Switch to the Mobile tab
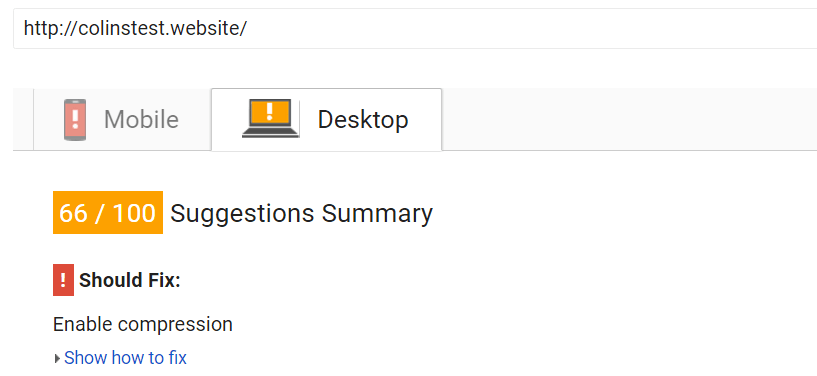The image size is (817, 376). point(122,119)
